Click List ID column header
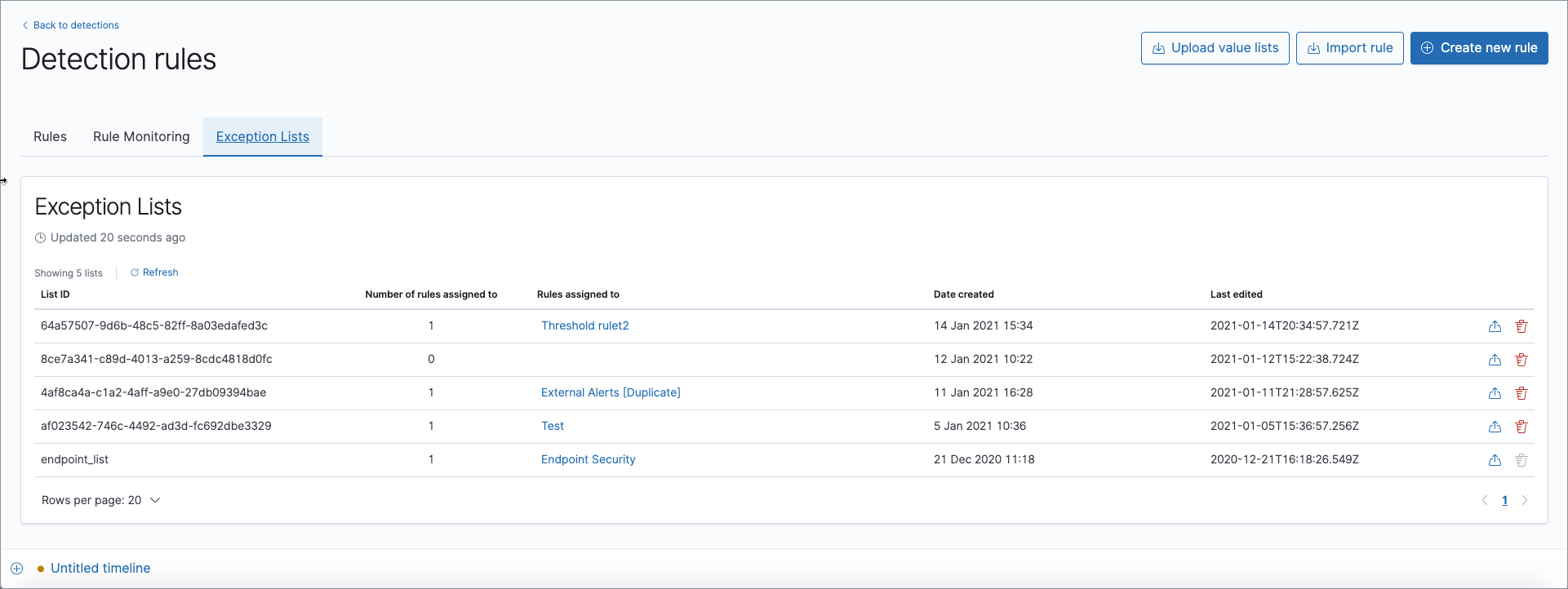This screenshot has height=589, width=1568. pyautogui.click(x=56, y=294)
